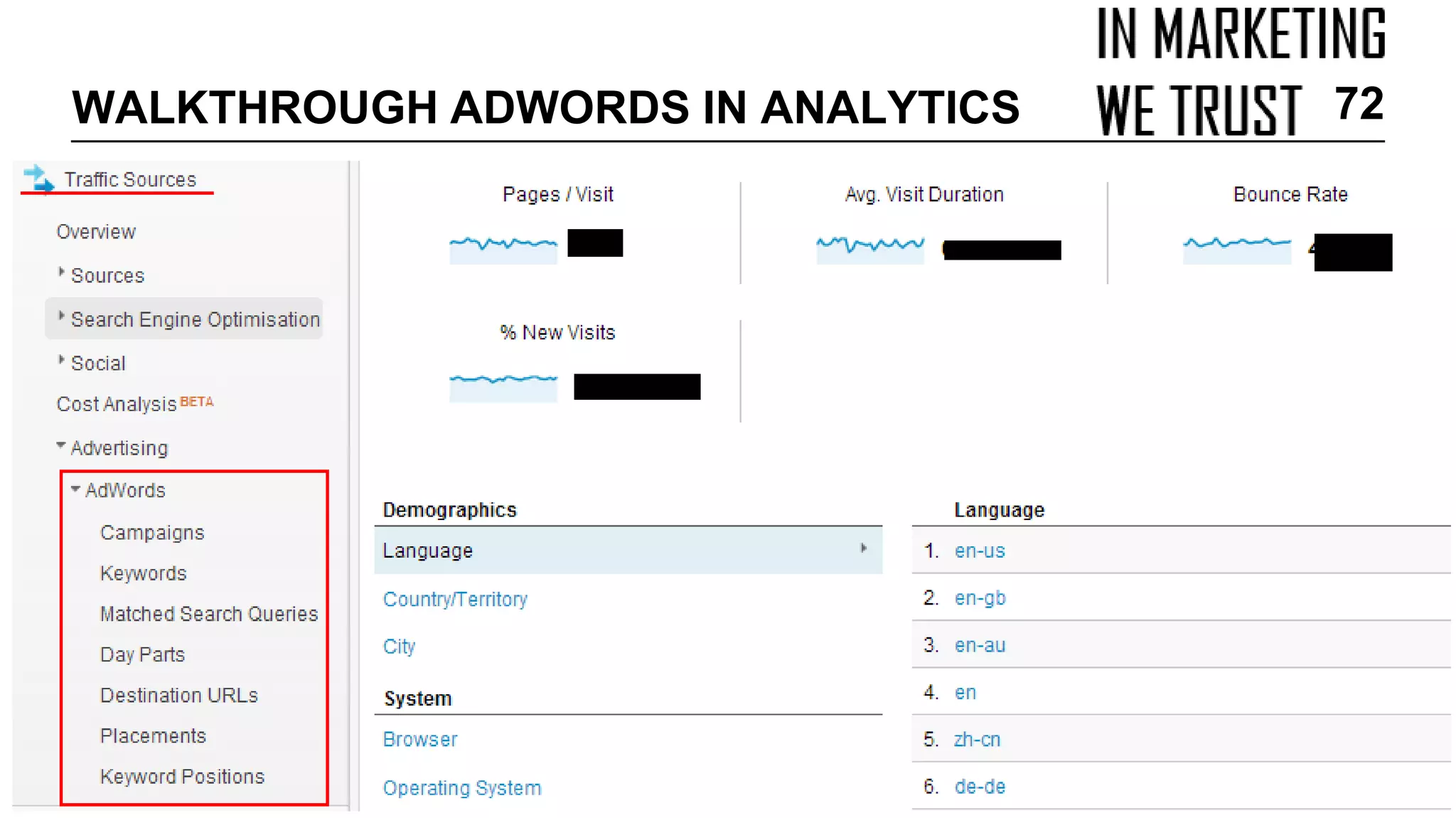Expand the Social section arrow
1456x818 pixels.
coord(61,360)
